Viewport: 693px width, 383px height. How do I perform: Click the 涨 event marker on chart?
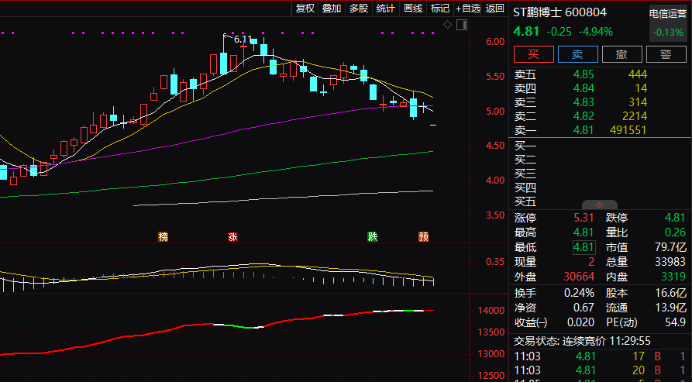tap(232, 237)
